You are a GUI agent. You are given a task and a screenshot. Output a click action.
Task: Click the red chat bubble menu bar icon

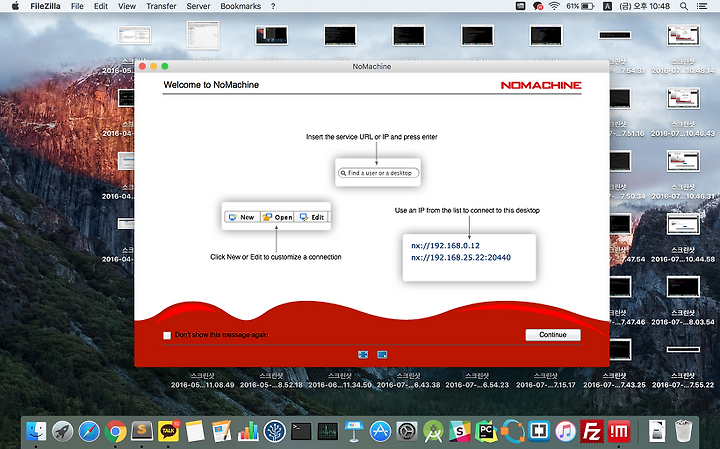pyautogui.click(x=538, y=6)
